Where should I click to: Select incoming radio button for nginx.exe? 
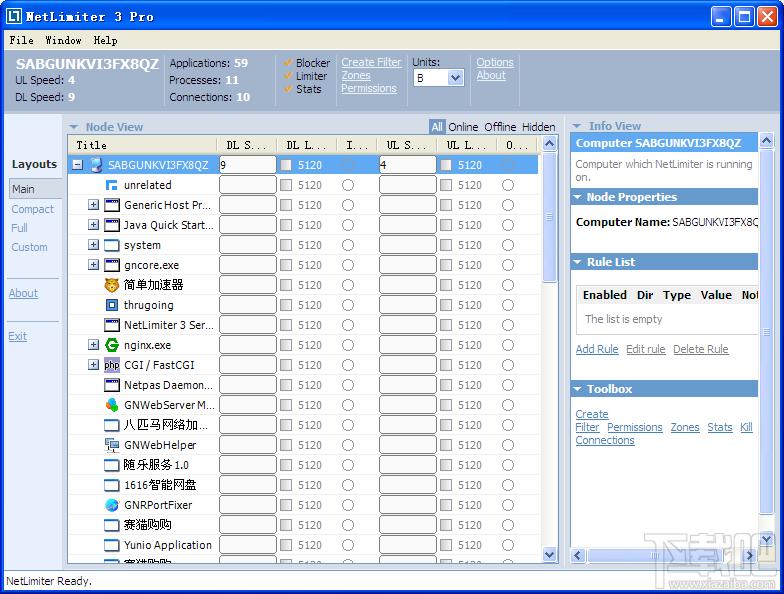tap(348, 345)
